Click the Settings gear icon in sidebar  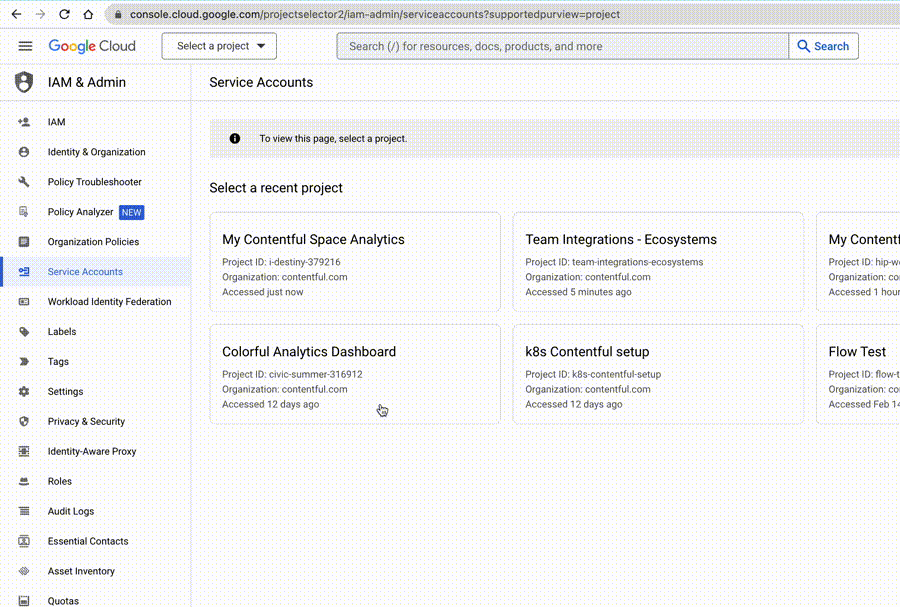click(x=24, y=392)
